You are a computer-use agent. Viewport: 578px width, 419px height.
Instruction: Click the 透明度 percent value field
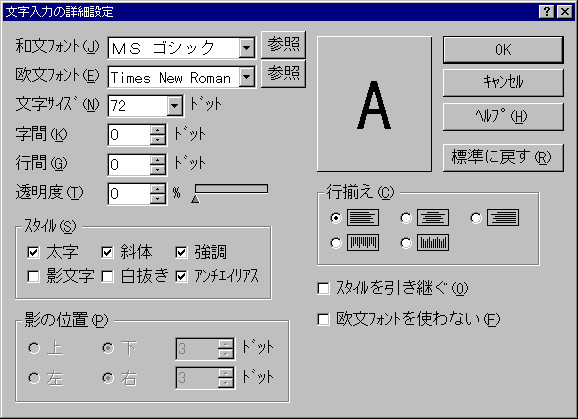(x=129, y=193)
